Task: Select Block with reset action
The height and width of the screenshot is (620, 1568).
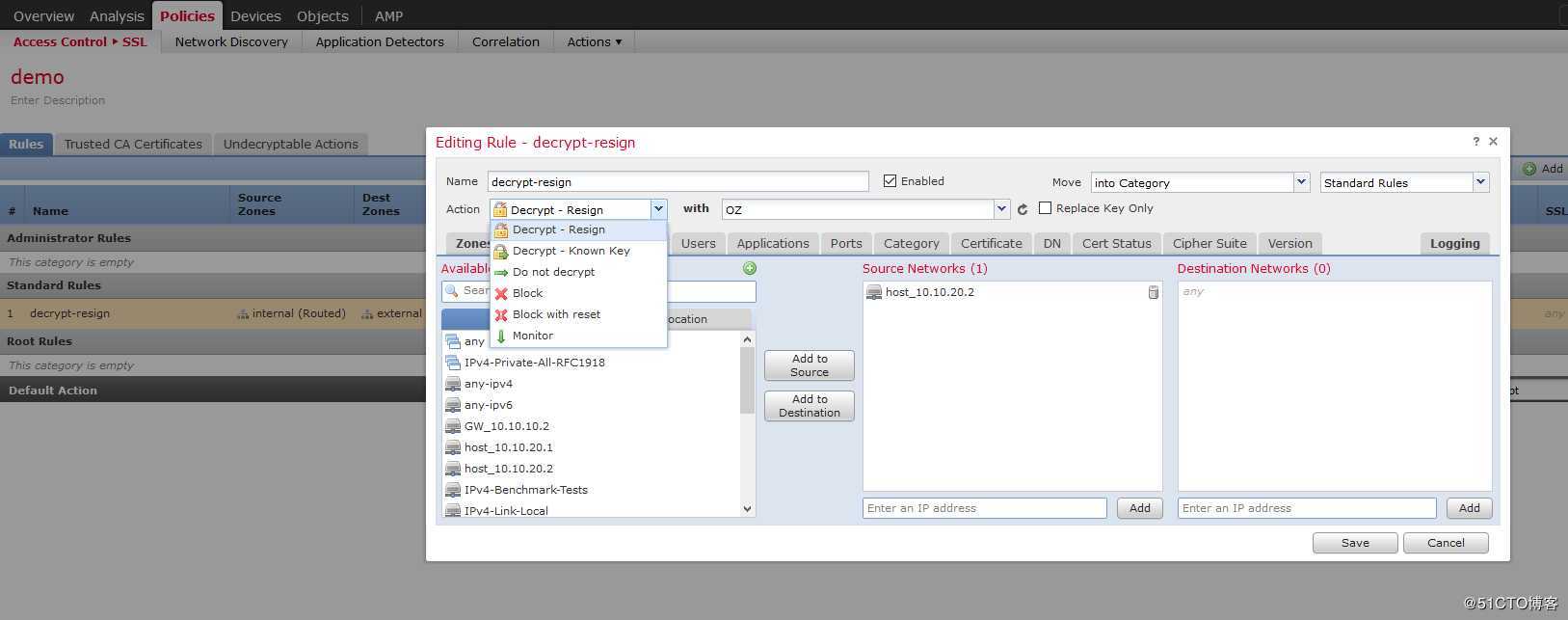Action: point(578,314)
